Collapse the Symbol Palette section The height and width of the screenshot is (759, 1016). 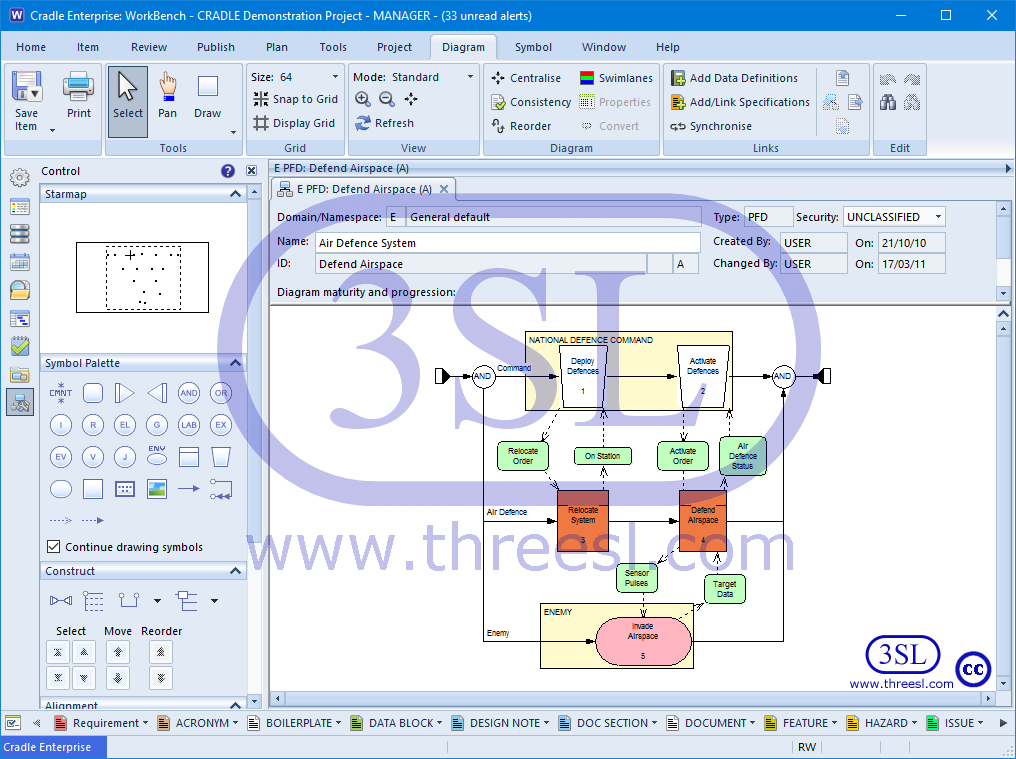(235, 363)
